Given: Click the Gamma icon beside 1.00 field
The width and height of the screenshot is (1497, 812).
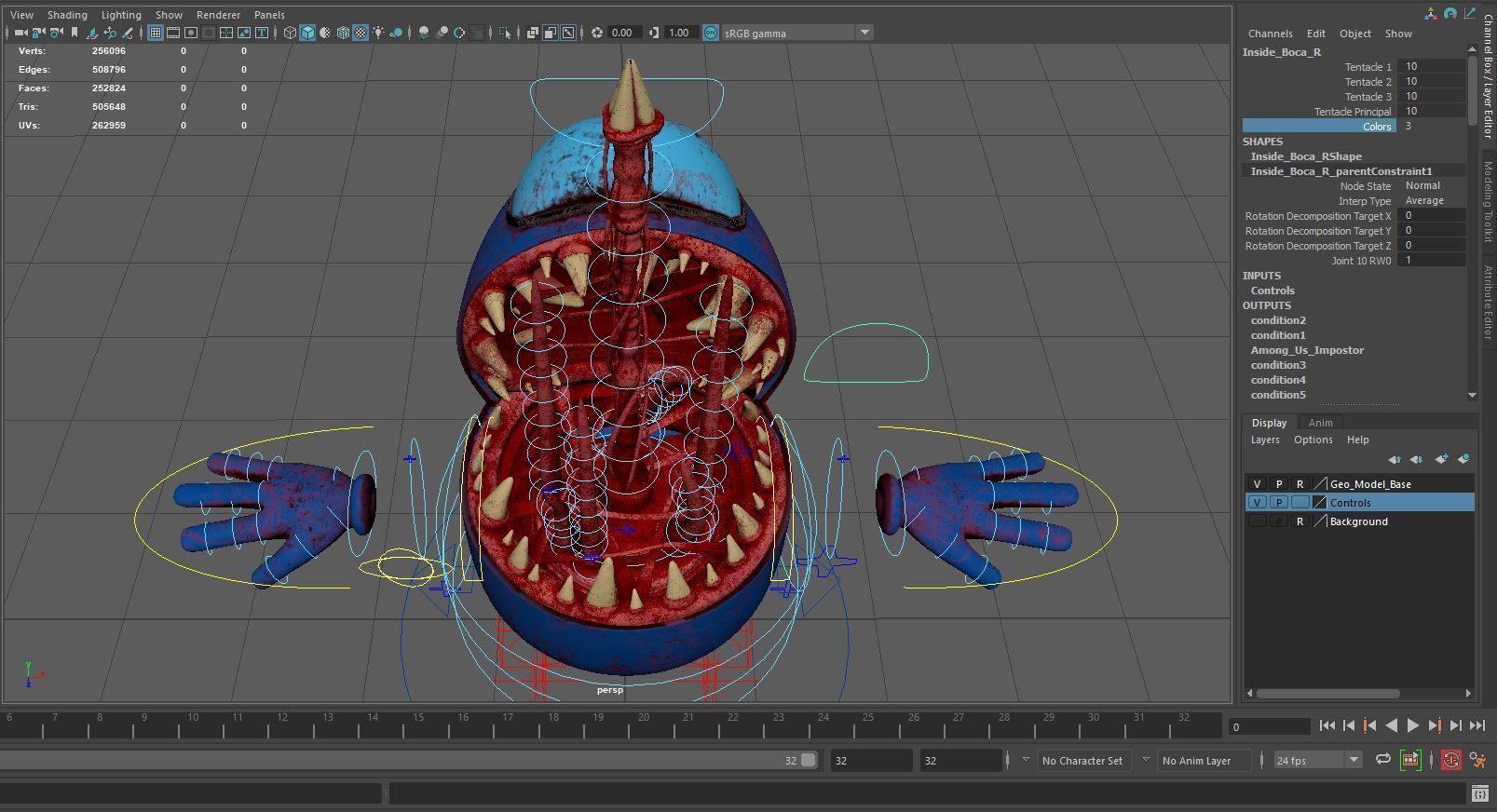Looking at the screenshot, I should click(x=654, y=33).
